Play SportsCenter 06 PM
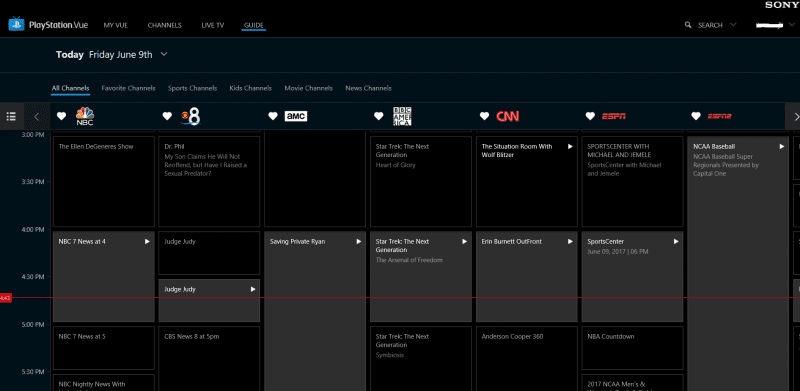This screenshot has width=800, height=391. [676, 241]
